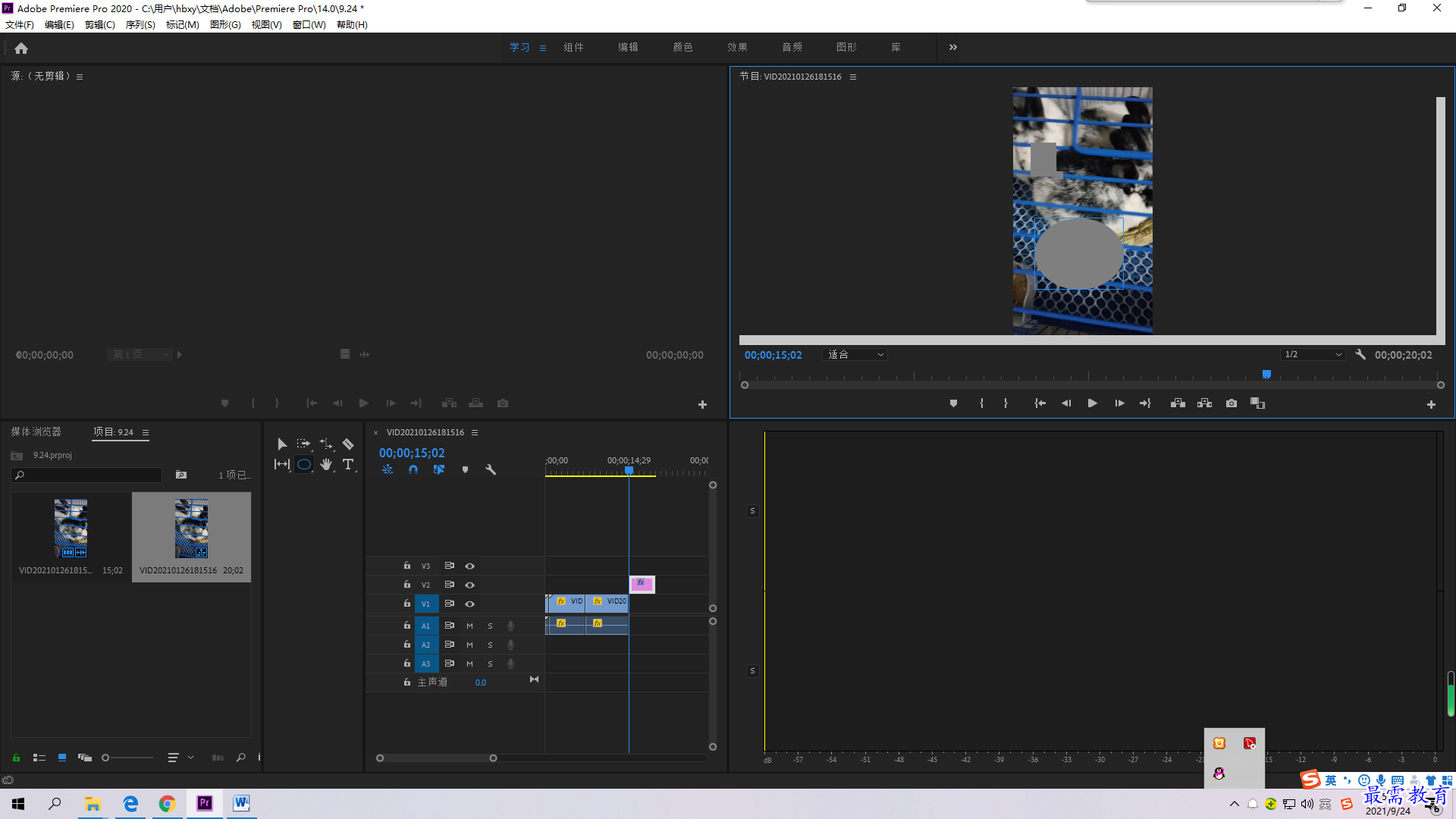
Task: Open timeline sequence panel menu
Action: coord(475,432)
